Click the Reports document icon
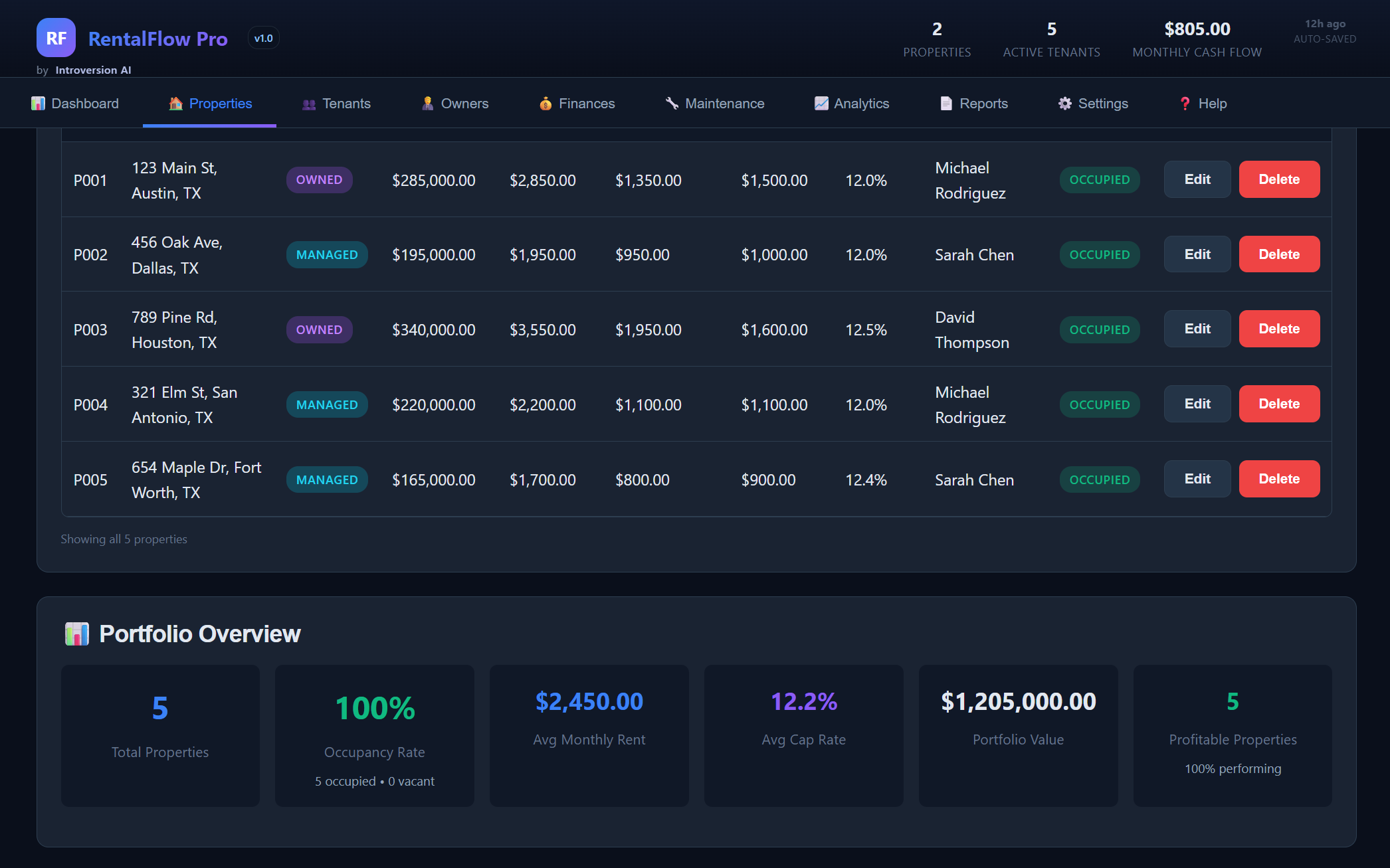This screenshot has width=1390, height=868. [x=945, y=104]
